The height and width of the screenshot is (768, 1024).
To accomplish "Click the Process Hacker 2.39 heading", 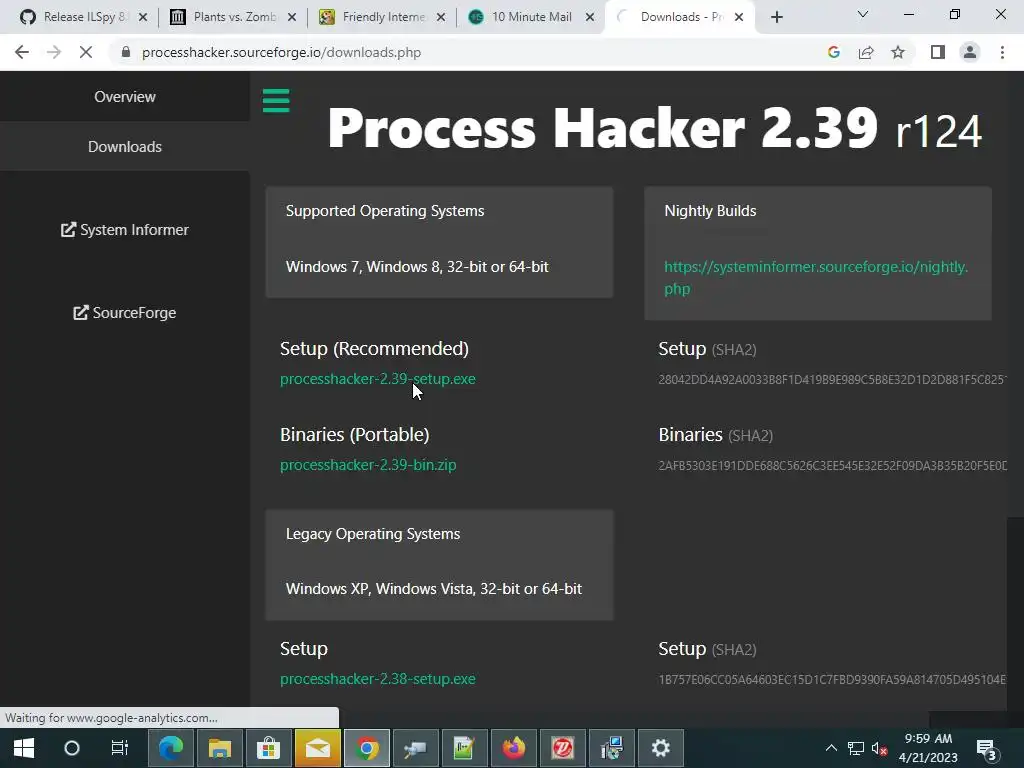I will click(x=602, y=128).
